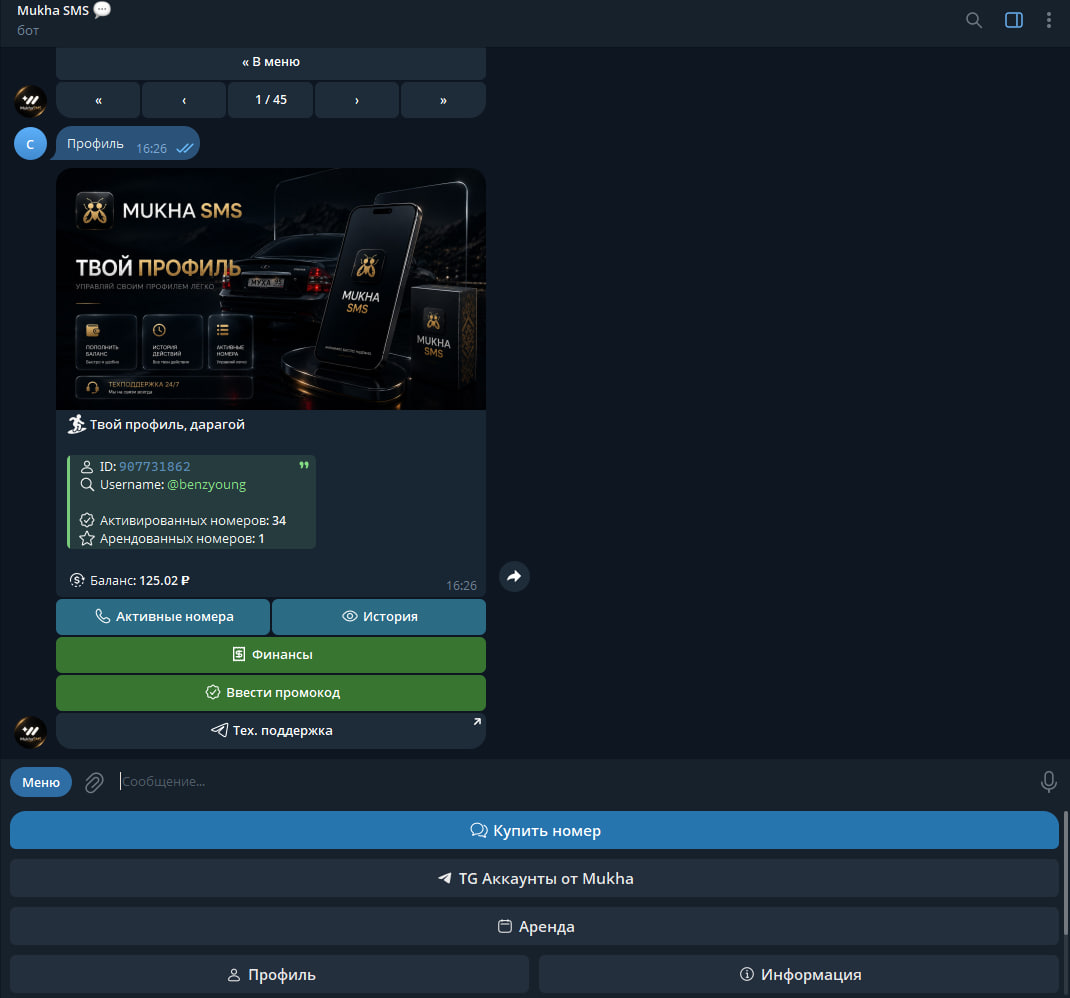The width and height of the screenshot is (1070, 998).
Task: Click TG Аккаунты от Mukha button
Action: coord(534,879)
